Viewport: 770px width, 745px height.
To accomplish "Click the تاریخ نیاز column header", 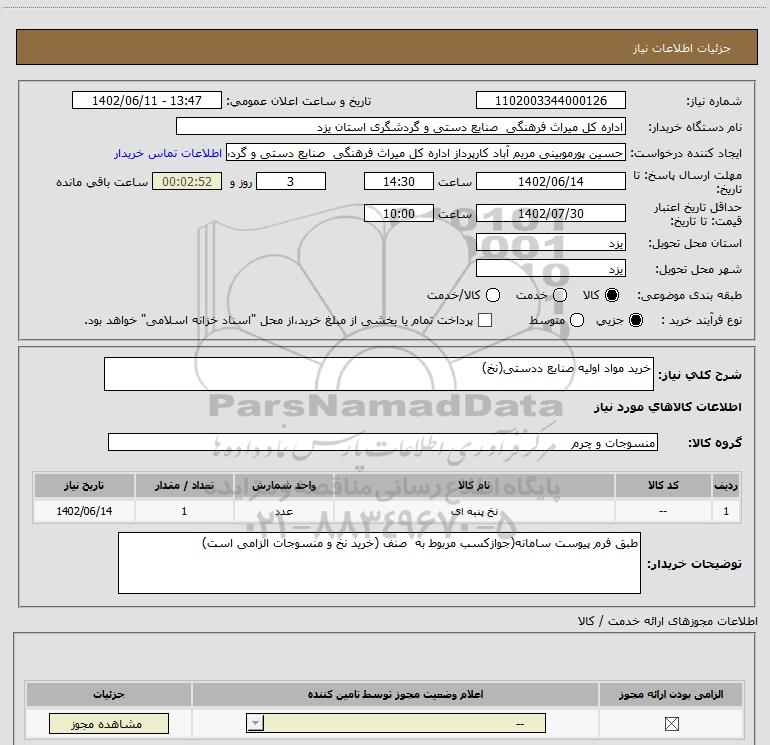I will (x=84, y=485).
